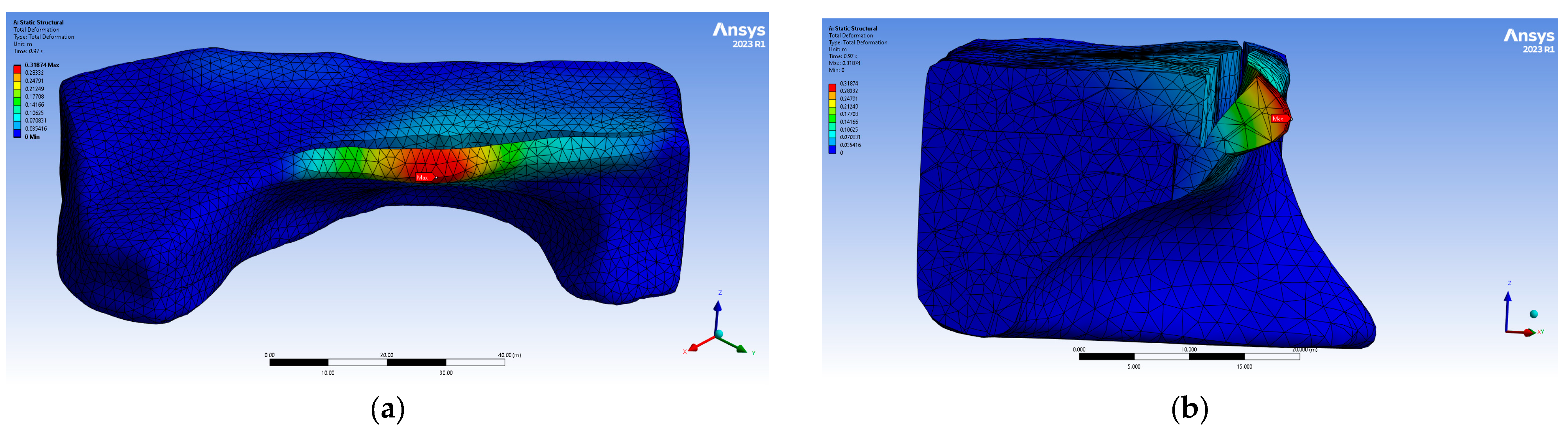Viewport: 1568px width, 437px height.
Task: Click the Max: 0.31874 text in panel (b)
Action: pos(844,63)
